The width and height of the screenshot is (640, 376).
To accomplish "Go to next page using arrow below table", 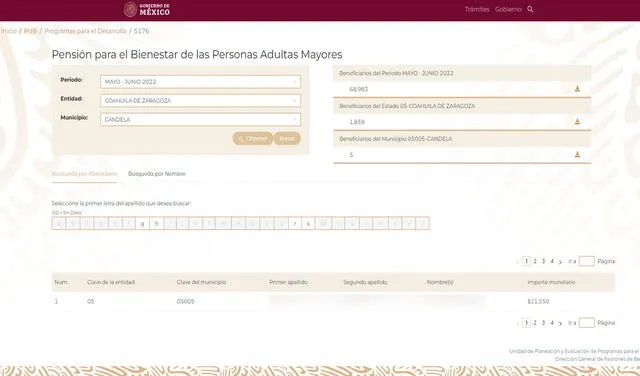I will coord(560,323).
